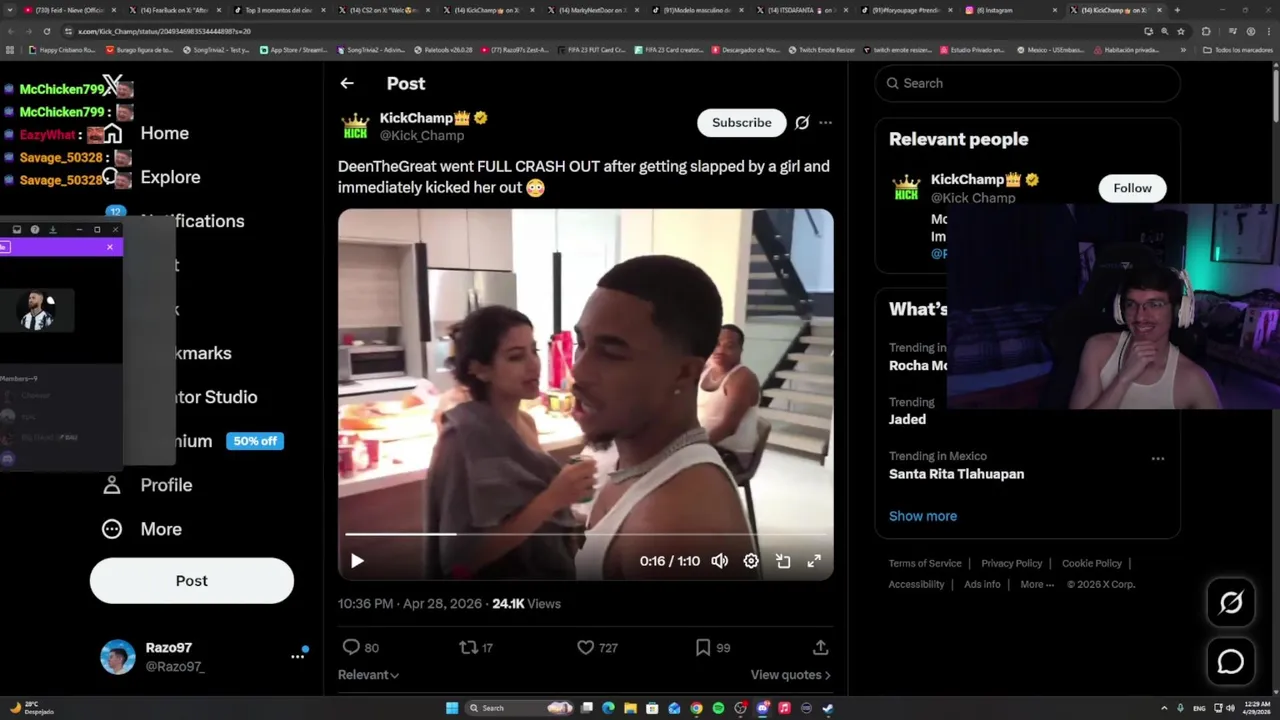The image size is (1280, 720).
Task: Click the @Kick_Champ handle on post
Action: click(x=422, y=136)
